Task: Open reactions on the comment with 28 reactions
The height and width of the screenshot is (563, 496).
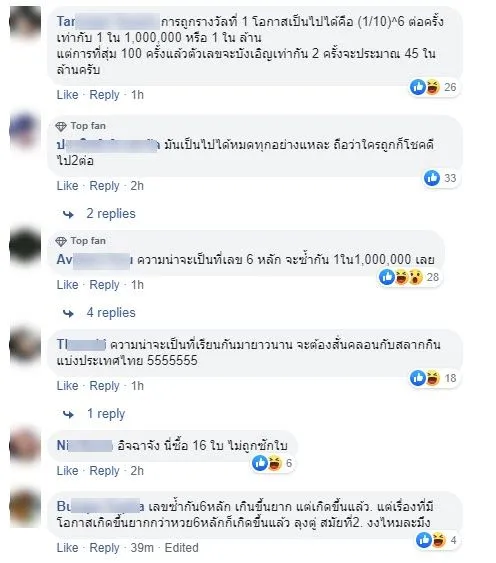Action: click(x=409, y=277)
